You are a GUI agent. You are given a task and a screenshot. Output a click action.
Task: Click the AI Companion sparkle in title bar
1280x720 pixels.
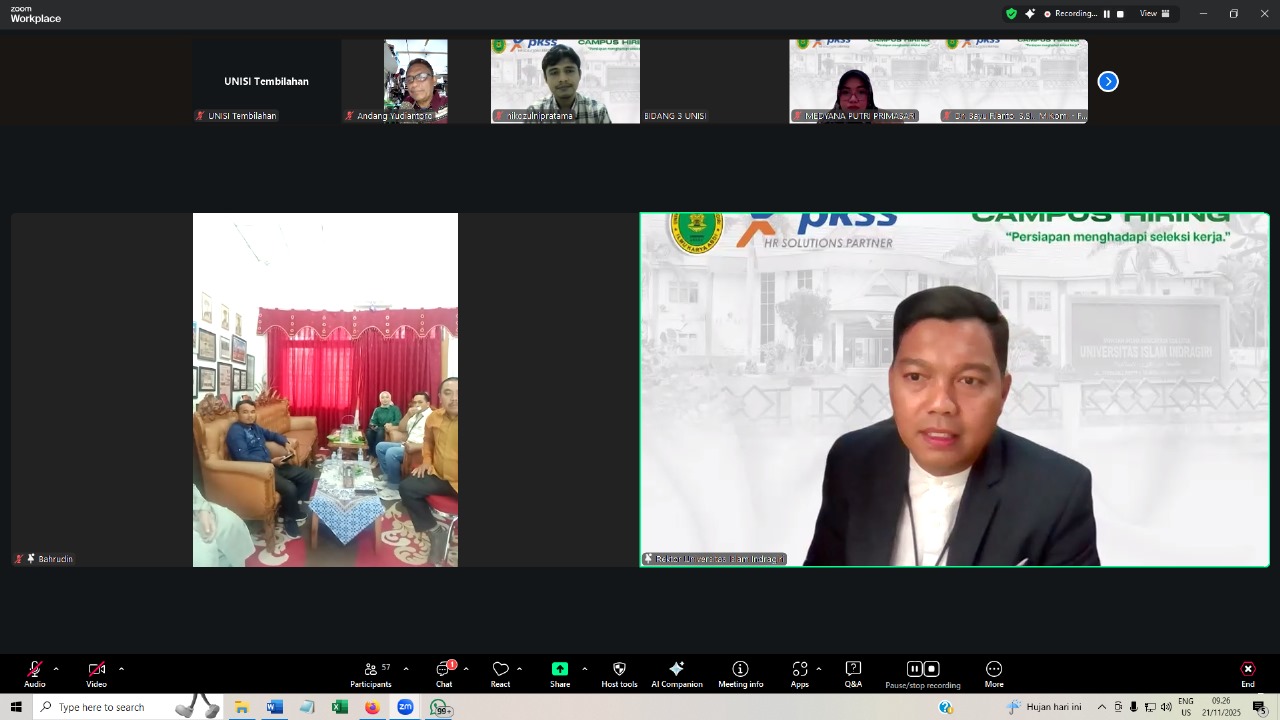[1030, 14]
